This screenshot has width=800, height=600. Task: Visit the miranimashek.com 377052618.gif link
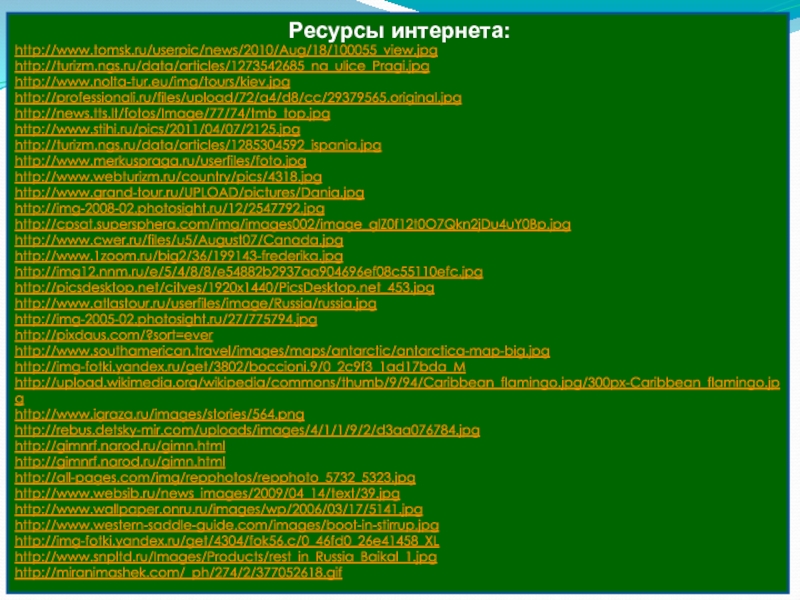coord(178,572)
